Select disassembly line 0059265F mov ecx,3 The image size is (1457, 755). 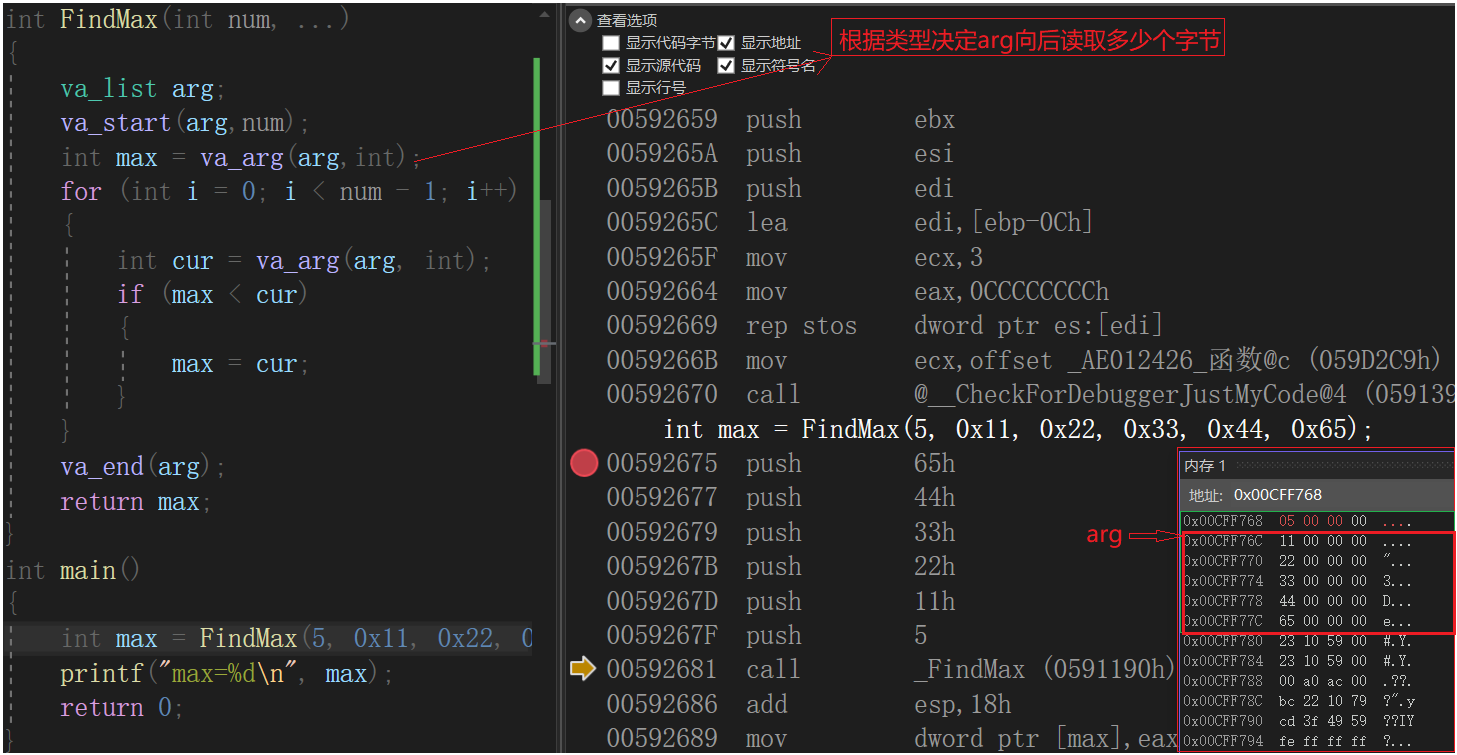pos(795,257)
